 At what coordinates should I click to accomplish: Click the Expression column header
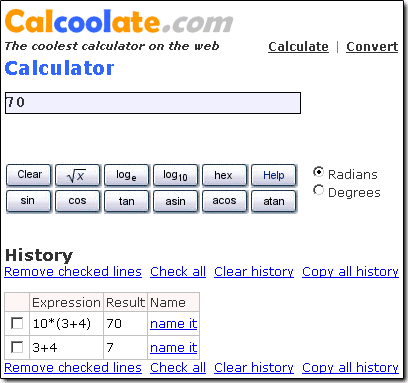[x=66, y=302]
